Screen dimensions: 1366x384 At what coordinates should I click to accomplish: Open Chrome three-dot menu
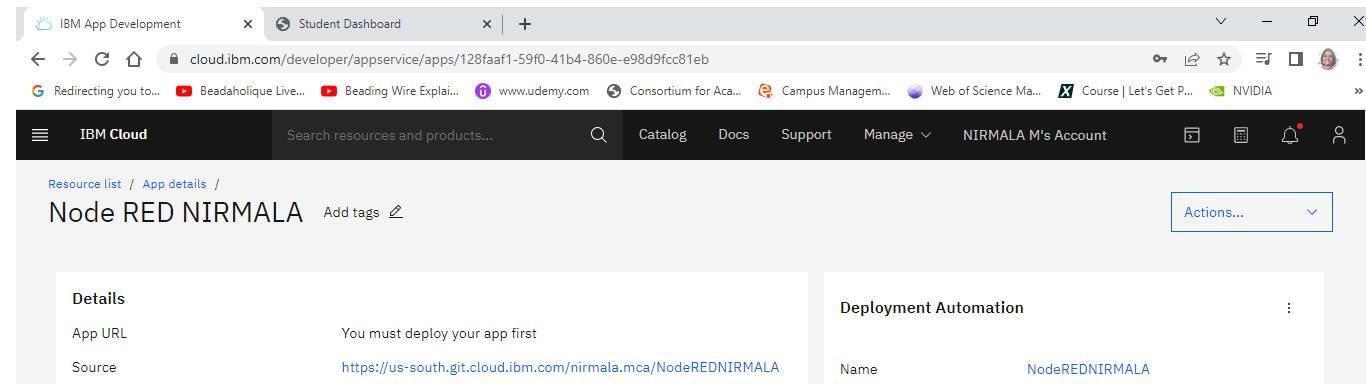click(1360, 59)
